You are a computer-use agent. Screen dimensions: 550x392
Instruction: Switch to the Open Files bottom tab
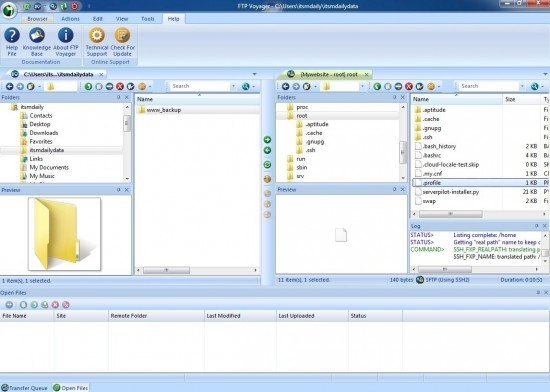click(x=71, y=388)
